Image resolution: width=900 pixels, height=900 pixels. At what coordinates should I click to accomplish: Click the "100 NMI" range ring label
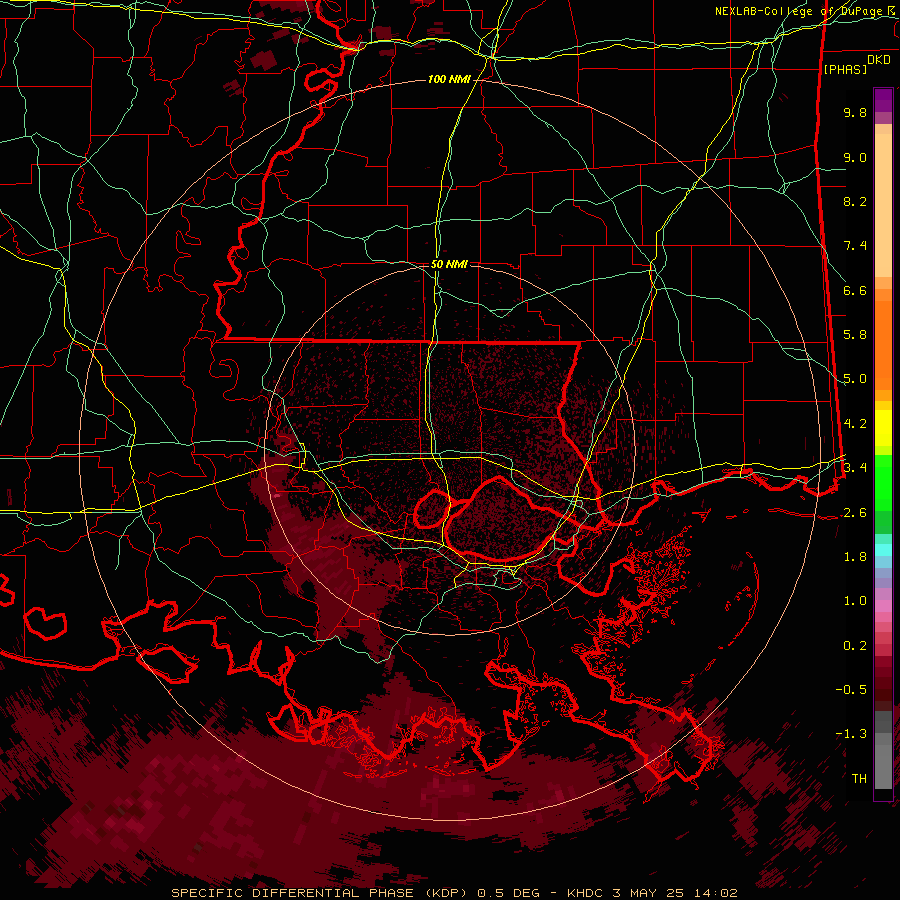click(x=449, y=79)
